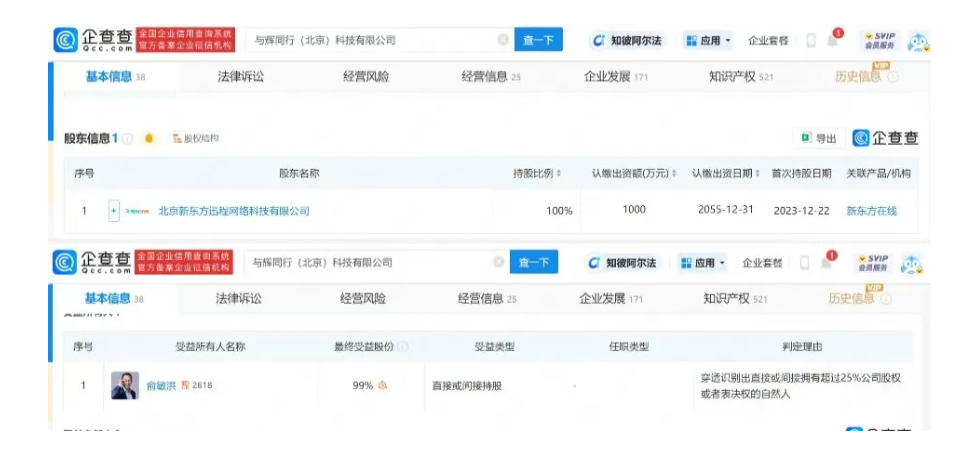Screen dimensions: 980x457
Task: Click the 导出 export button
Action: (819, 138)
